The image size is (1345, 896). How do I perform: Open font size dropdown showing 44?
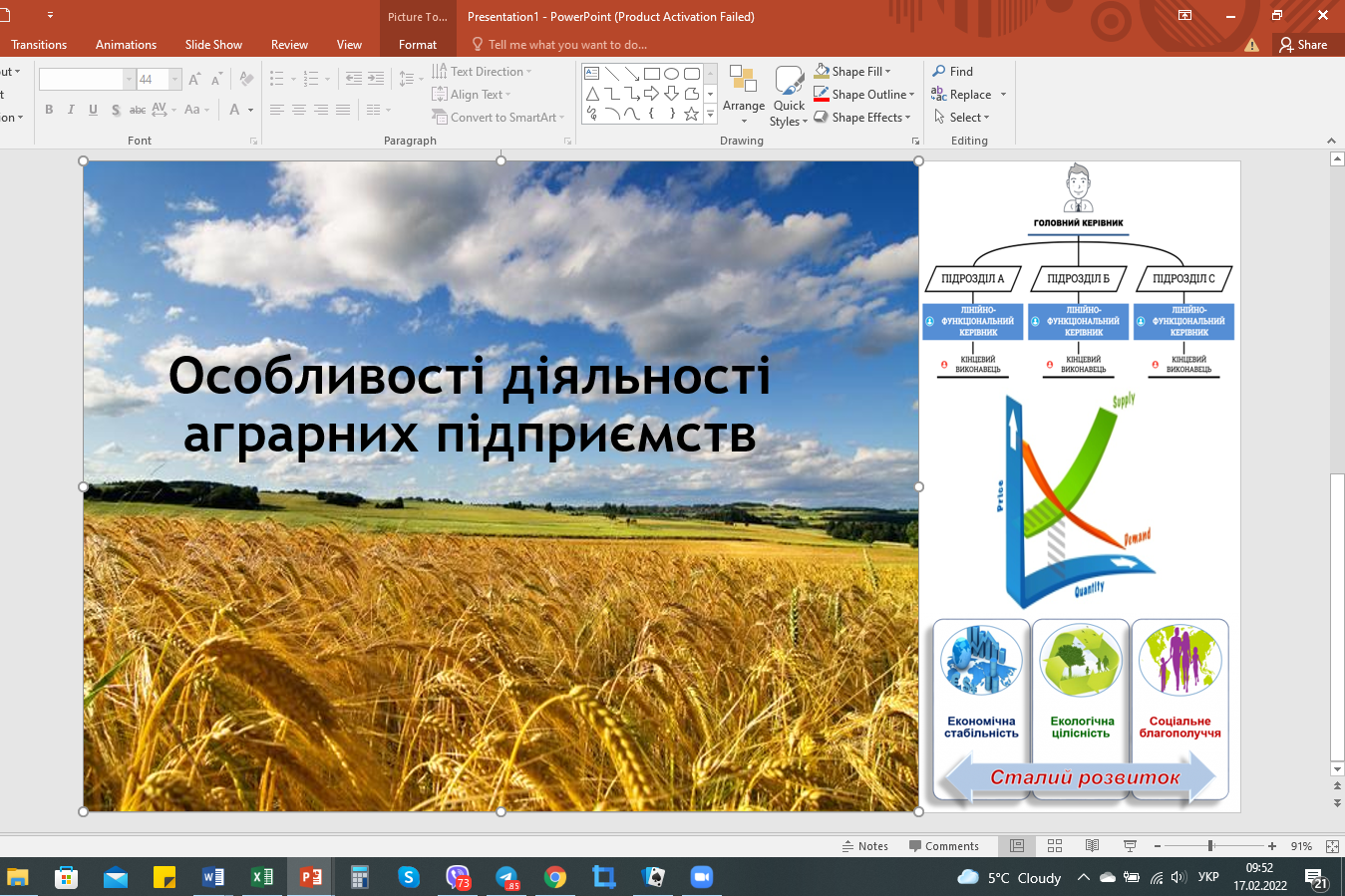[x=175, y=79]
